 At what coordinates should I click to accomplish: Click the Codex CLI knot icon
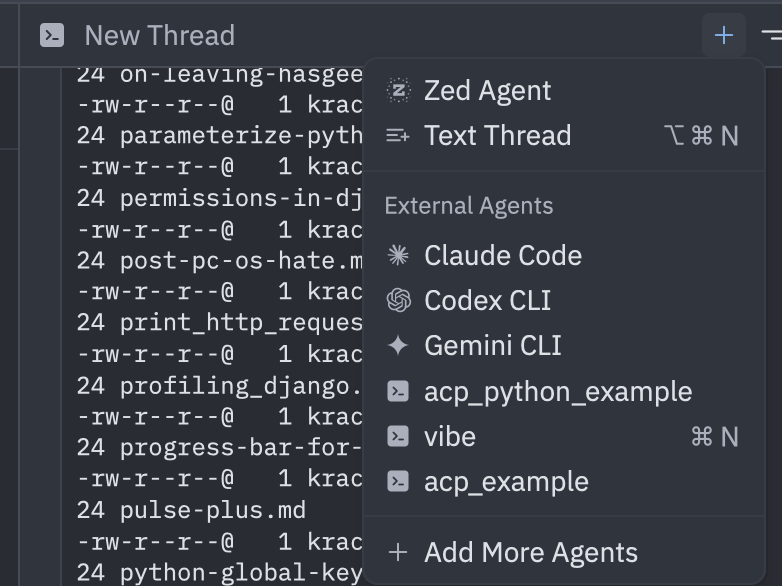coord(398,301)
